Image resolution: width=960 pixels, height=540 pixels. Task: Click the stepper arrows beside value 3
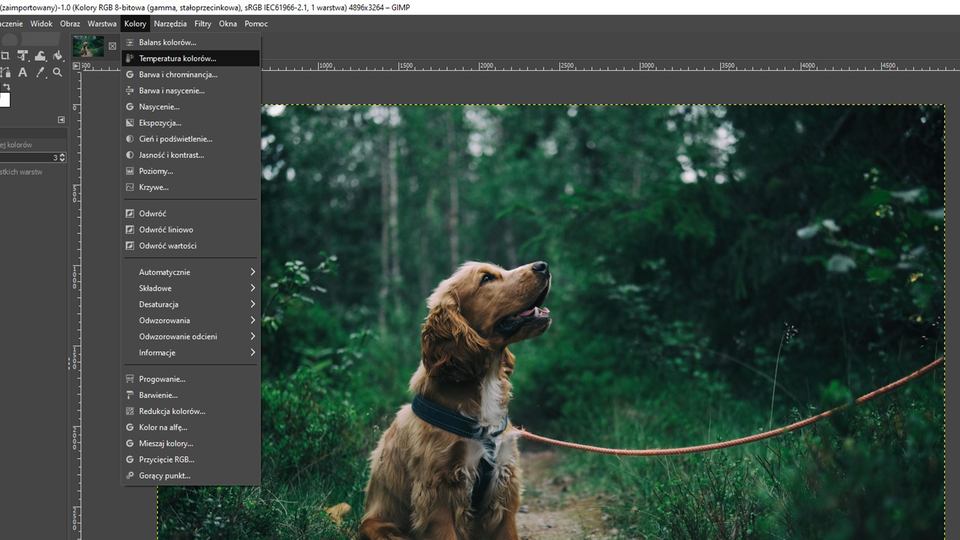click(x=62, y=158)
